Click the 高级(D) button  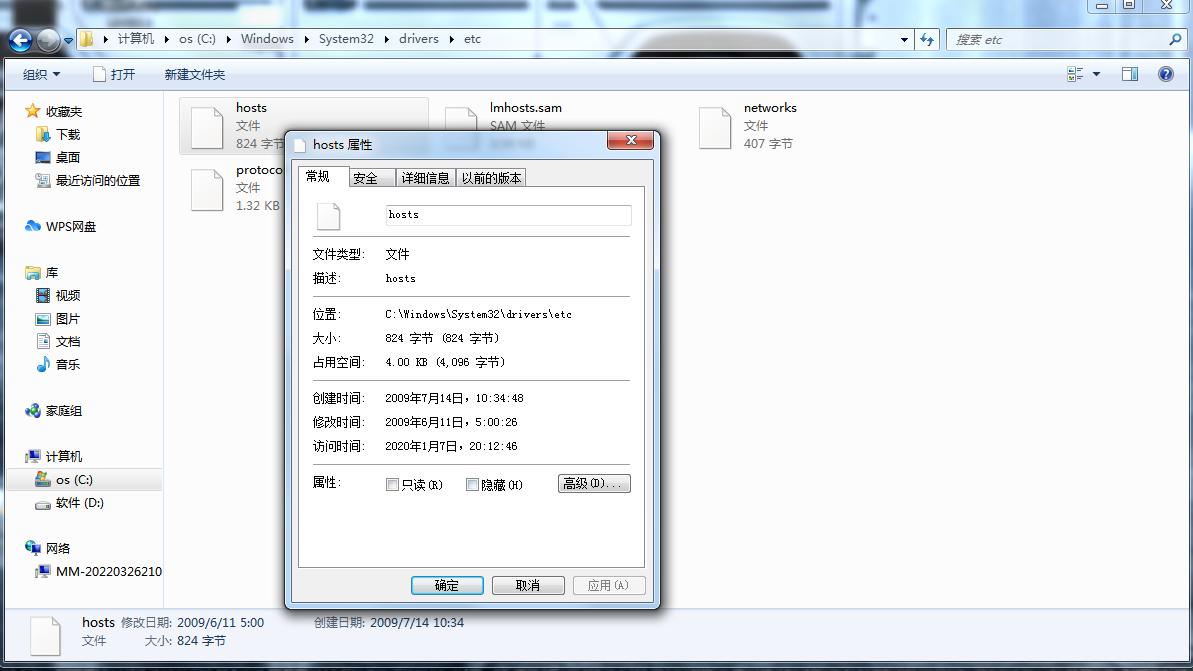point(593,484)
